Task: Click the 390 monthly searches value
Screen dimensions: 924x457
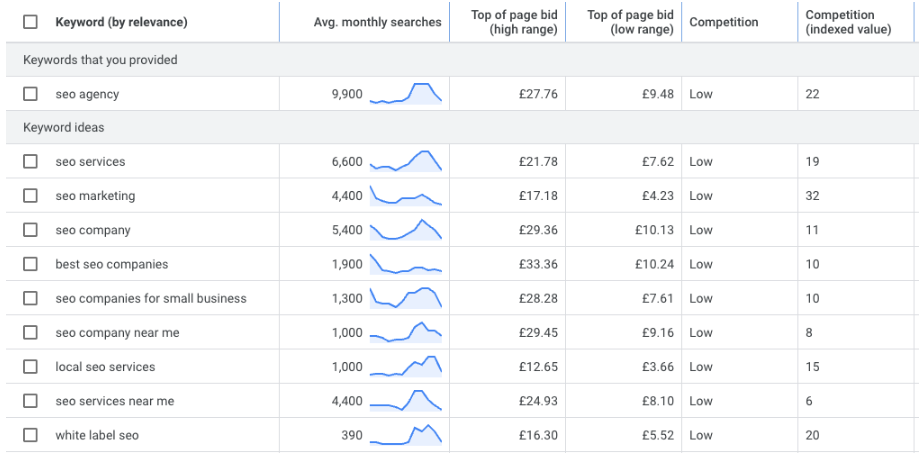Action: 352,435
